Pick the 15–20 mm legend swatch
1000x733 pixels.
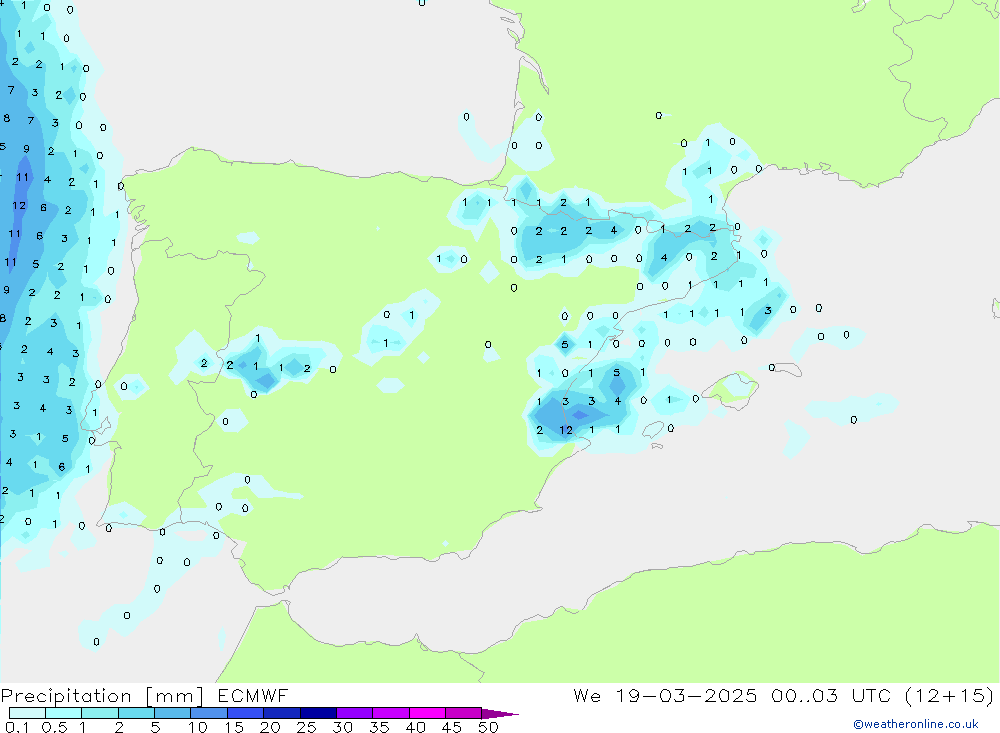point(246,713)
